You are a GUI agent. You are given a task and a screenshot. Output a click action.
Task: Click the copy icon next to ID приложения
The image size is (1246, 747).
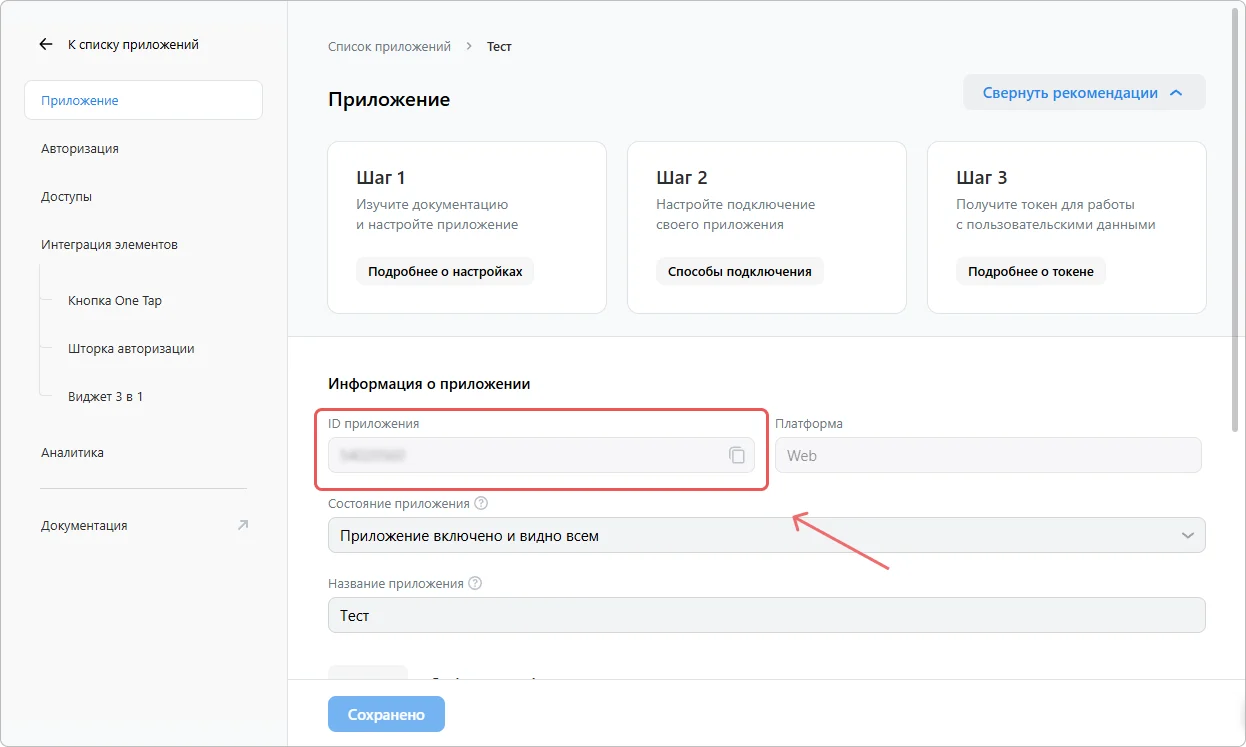point(738,455)
